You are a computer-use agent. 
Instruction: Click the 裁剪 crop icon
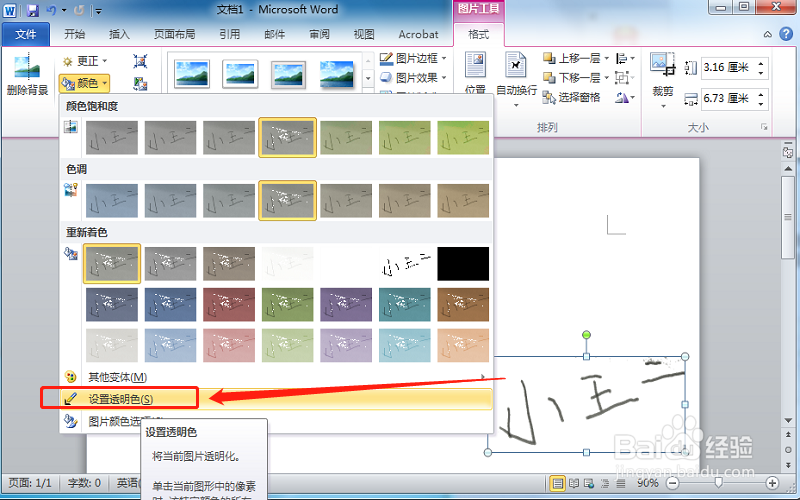click(663, 65)
